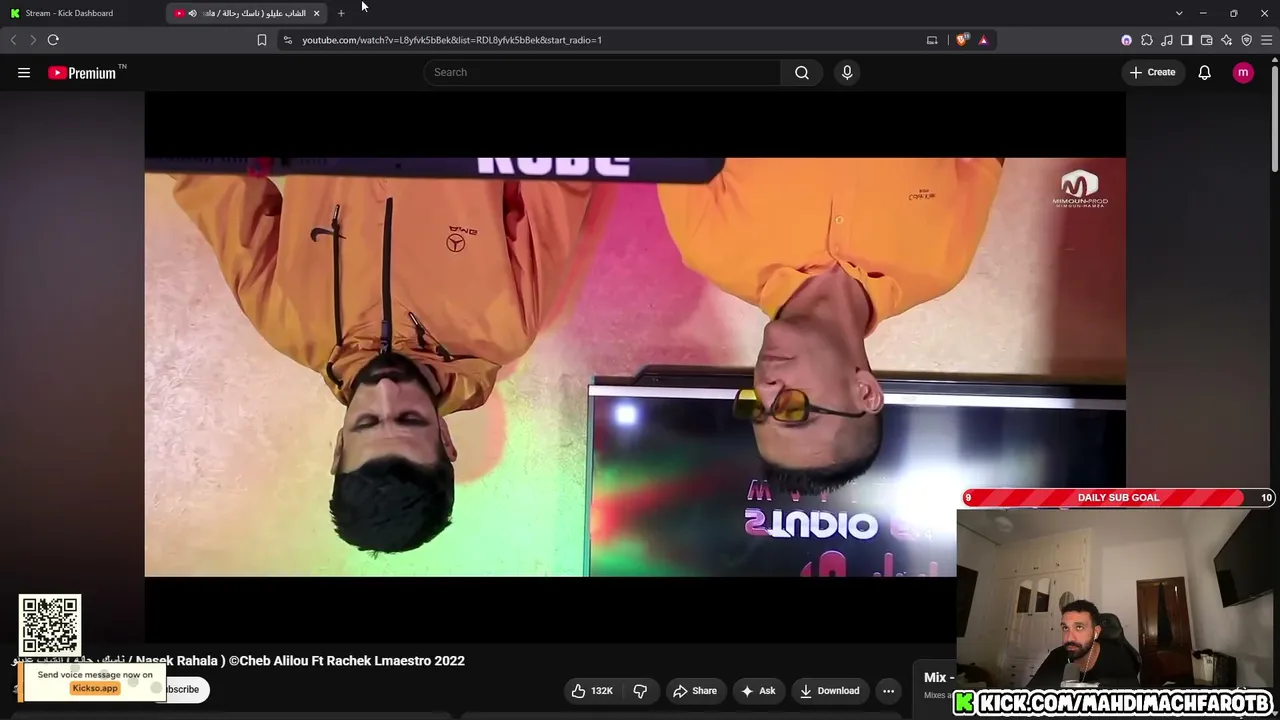
Task: Click the magnifier search button
Action: pos(802,72)
